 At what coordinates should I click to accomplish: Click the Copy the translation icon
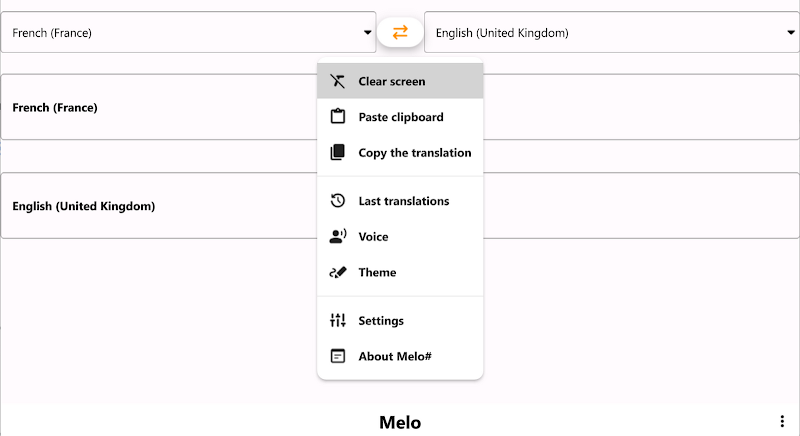[338, 153]
